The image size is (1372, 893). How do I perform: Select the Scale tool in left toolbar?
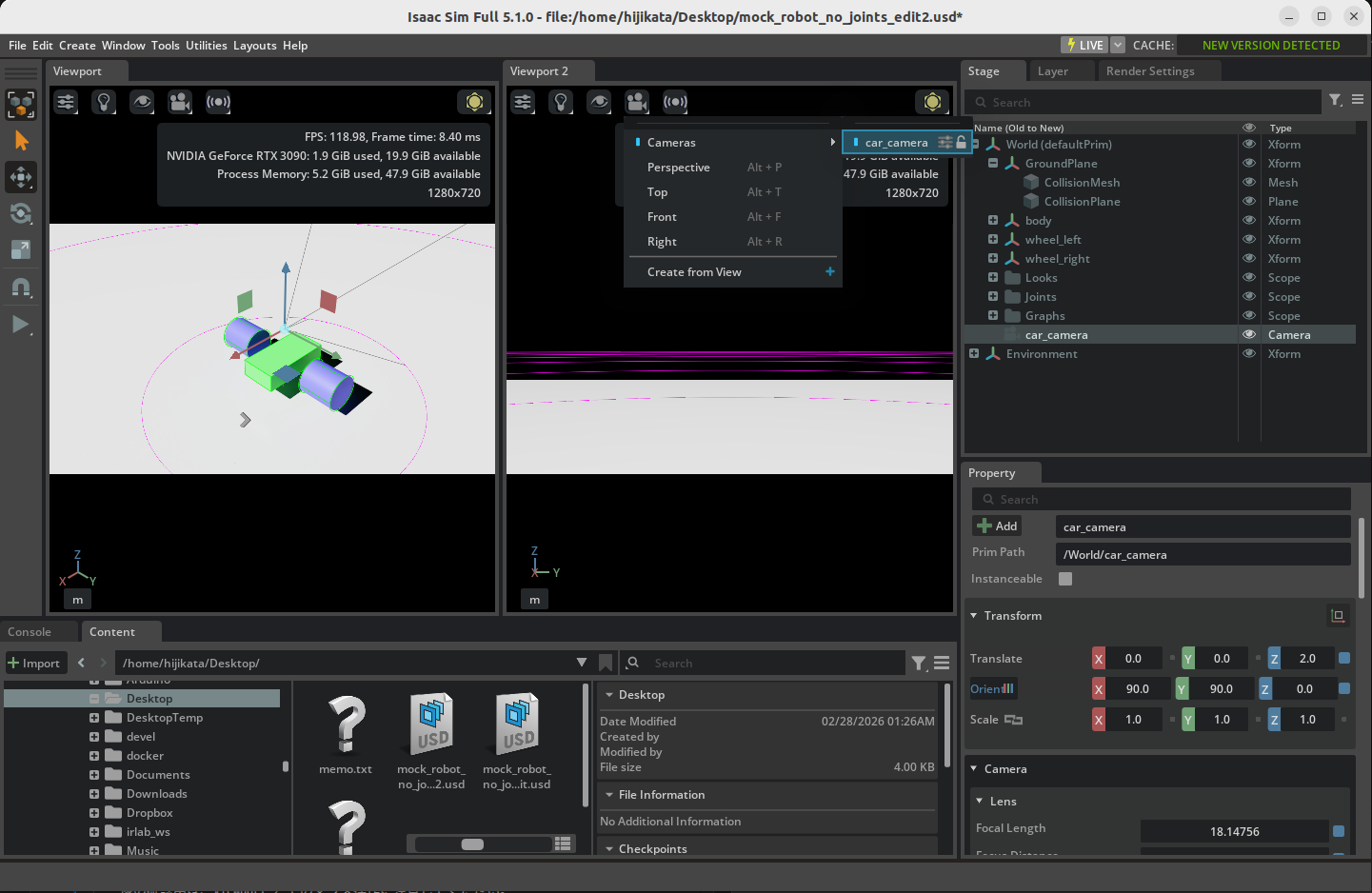[21, 250]
